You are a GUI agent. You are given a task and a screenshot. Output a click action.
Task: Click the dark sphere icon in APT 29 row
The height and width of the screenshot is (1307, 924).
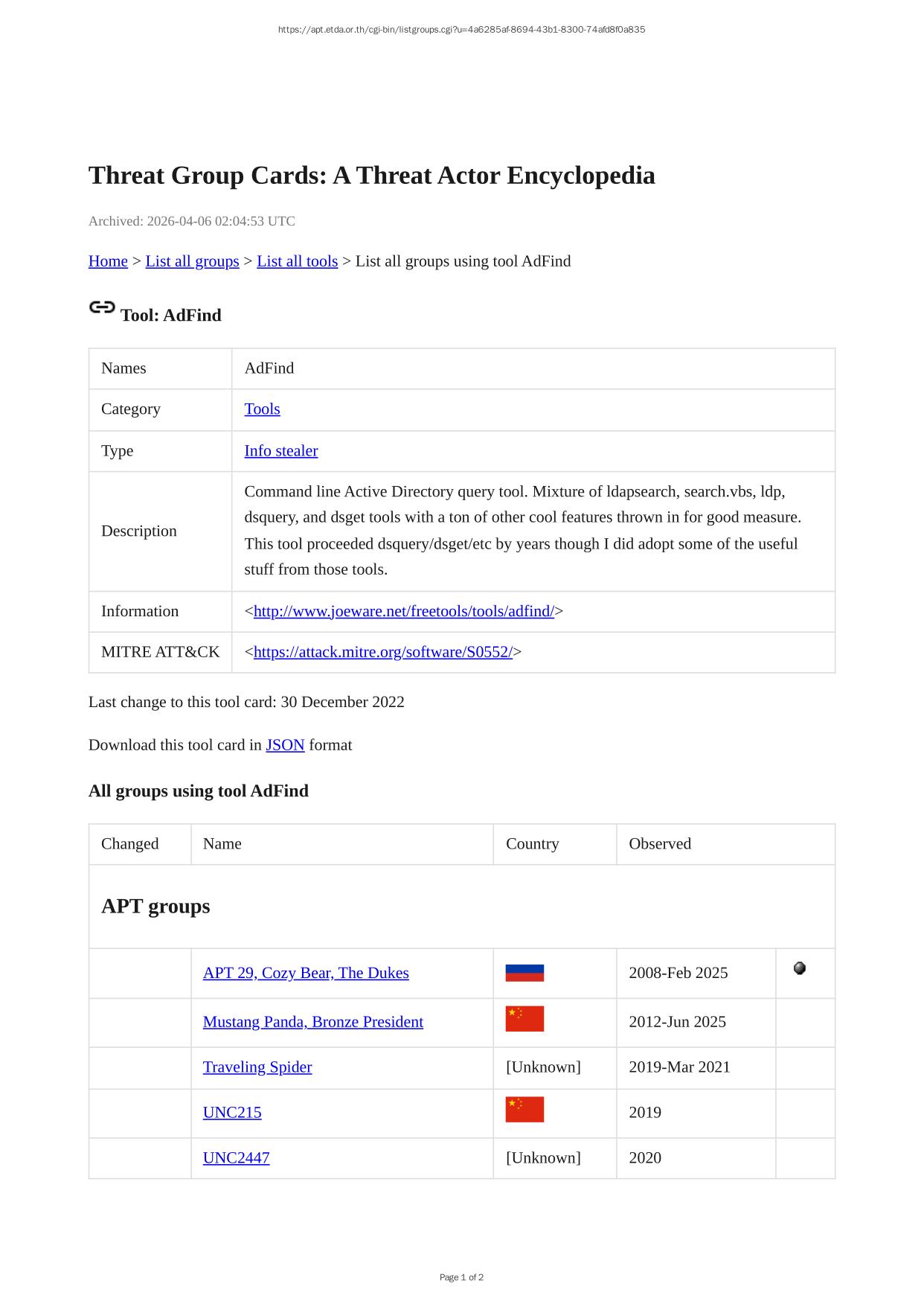[800, 968]
